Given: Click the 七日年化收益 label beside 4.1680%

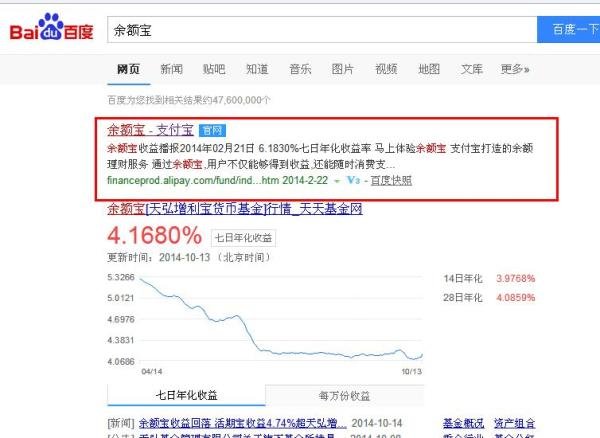Looking at the screenshot, I should coord(243,238).
